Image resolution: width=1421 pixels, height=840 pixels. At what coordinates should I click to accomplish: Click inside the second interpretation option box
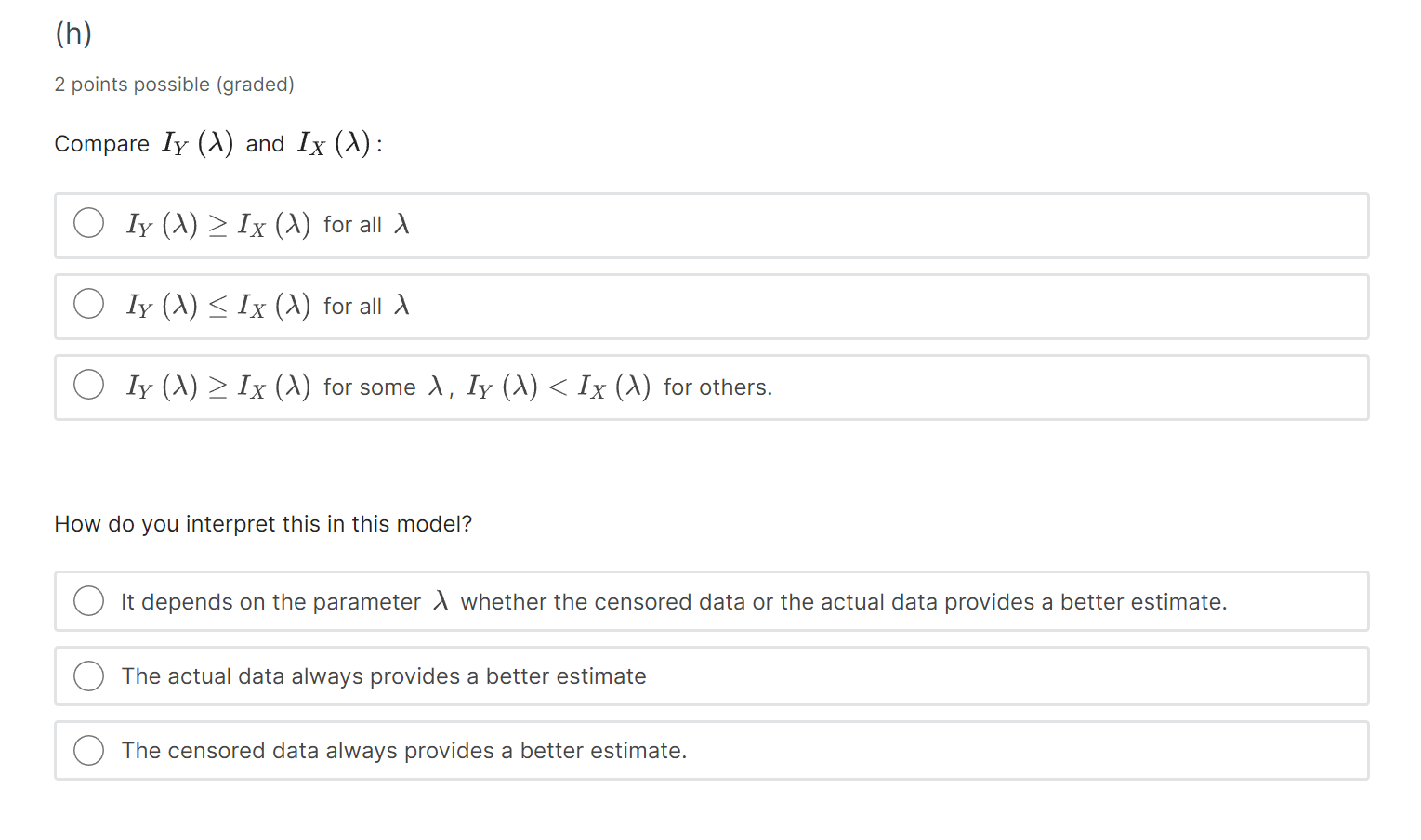(651, 676)
